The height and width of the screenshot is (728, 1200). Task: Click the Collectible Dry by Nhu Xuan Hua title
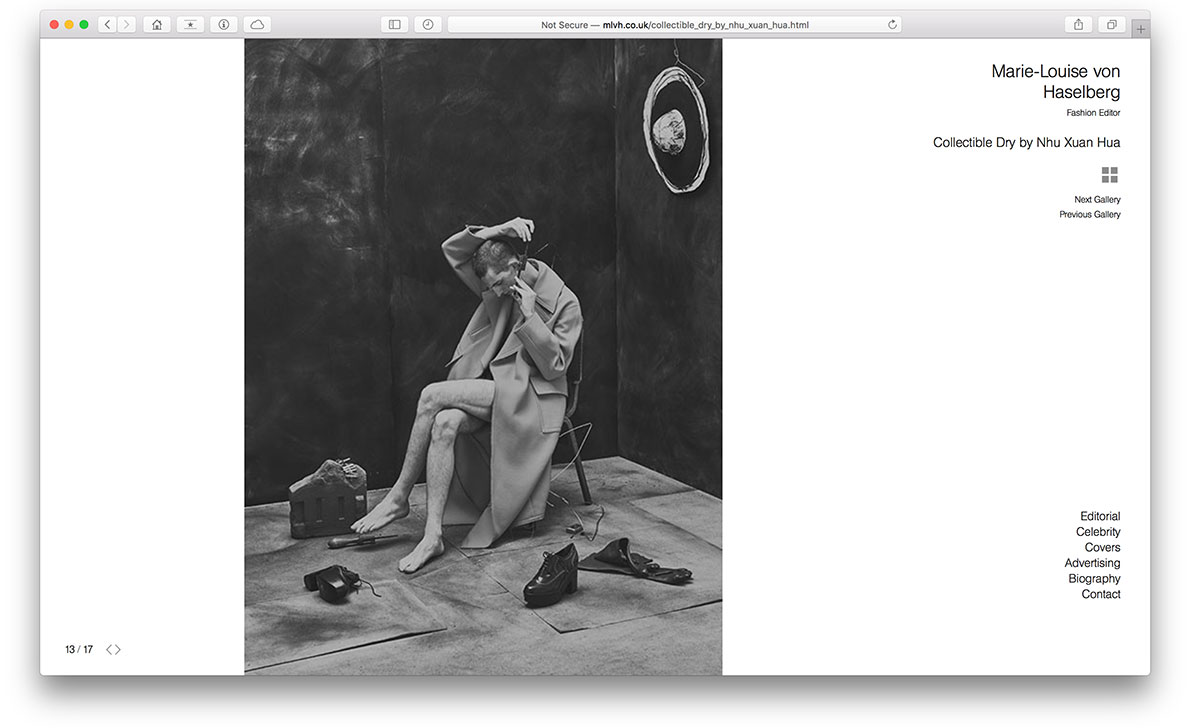[1026, 142]
